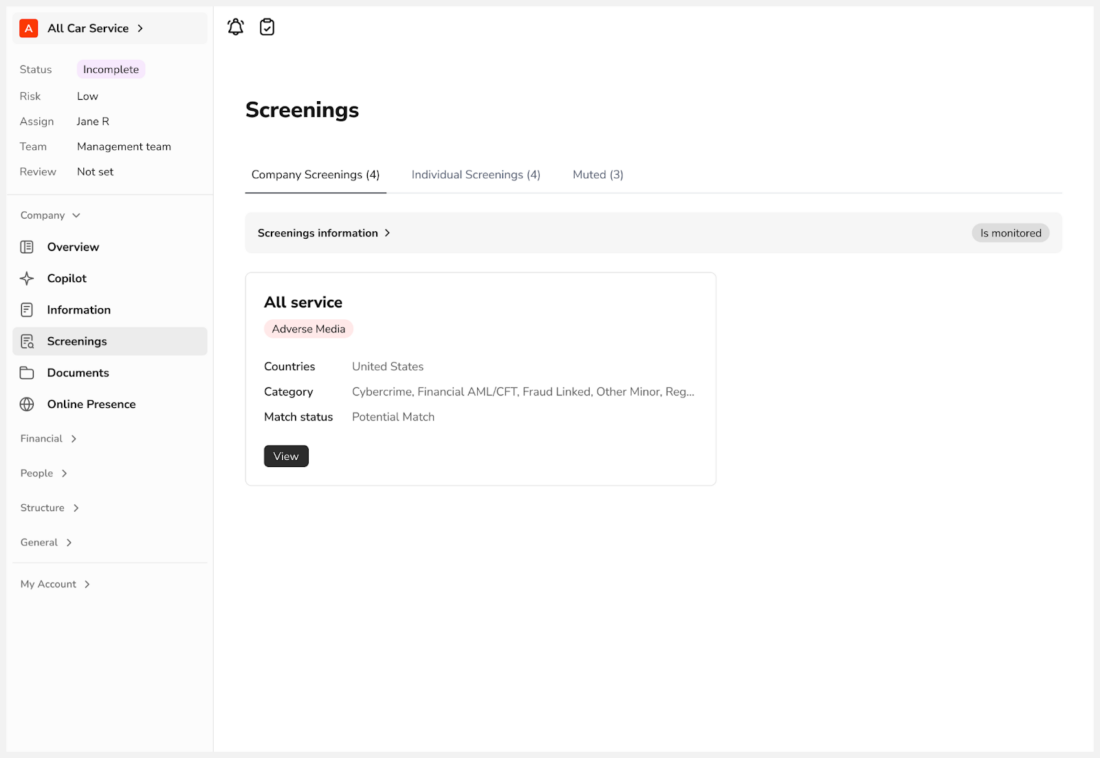
Task: Switch to Individual Screenings tab
Action: point(476,175)
